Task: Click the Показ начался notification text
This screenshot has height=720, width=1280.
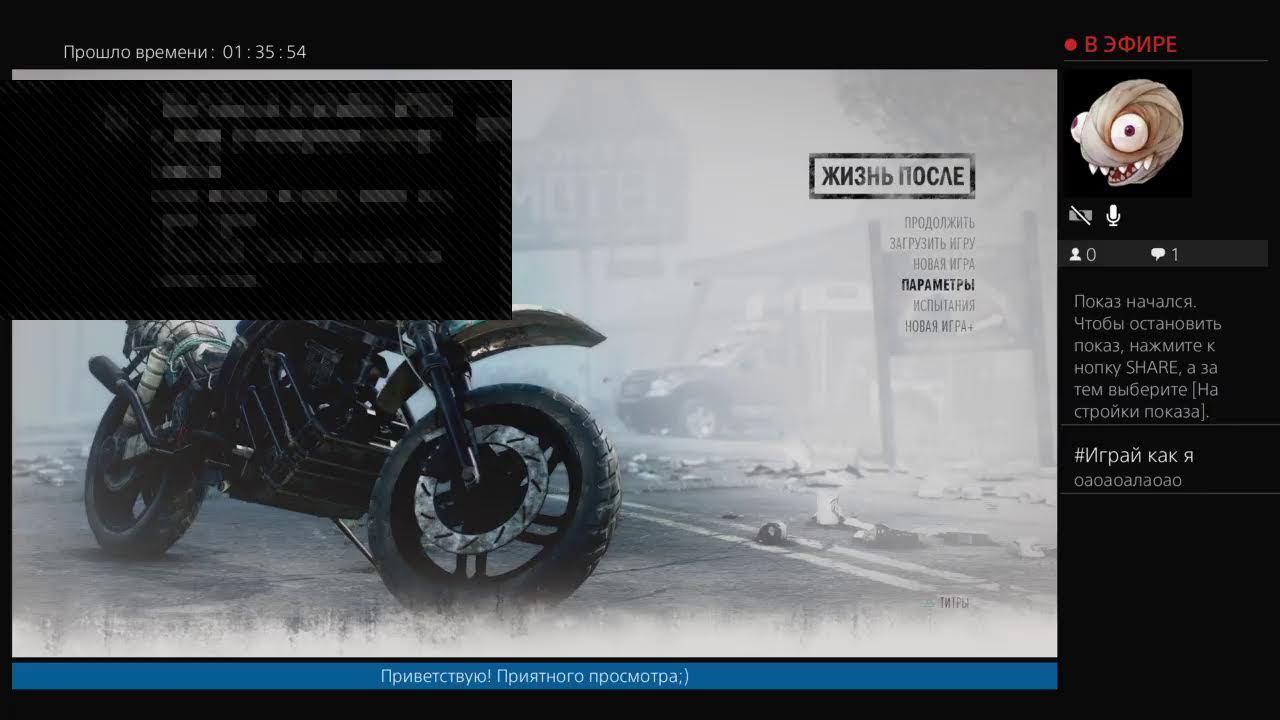Action: 1147,356
